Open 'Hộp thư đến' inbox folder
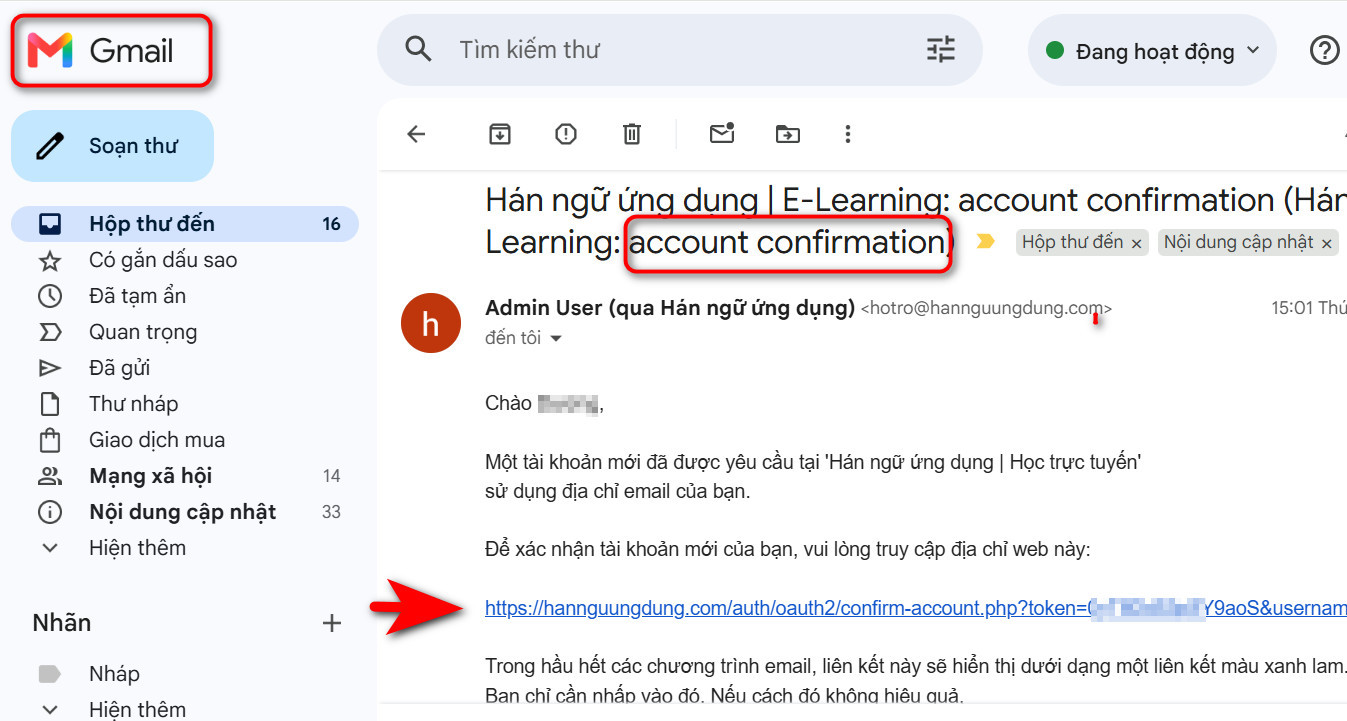1347x721 pixels. click(185, 224)
